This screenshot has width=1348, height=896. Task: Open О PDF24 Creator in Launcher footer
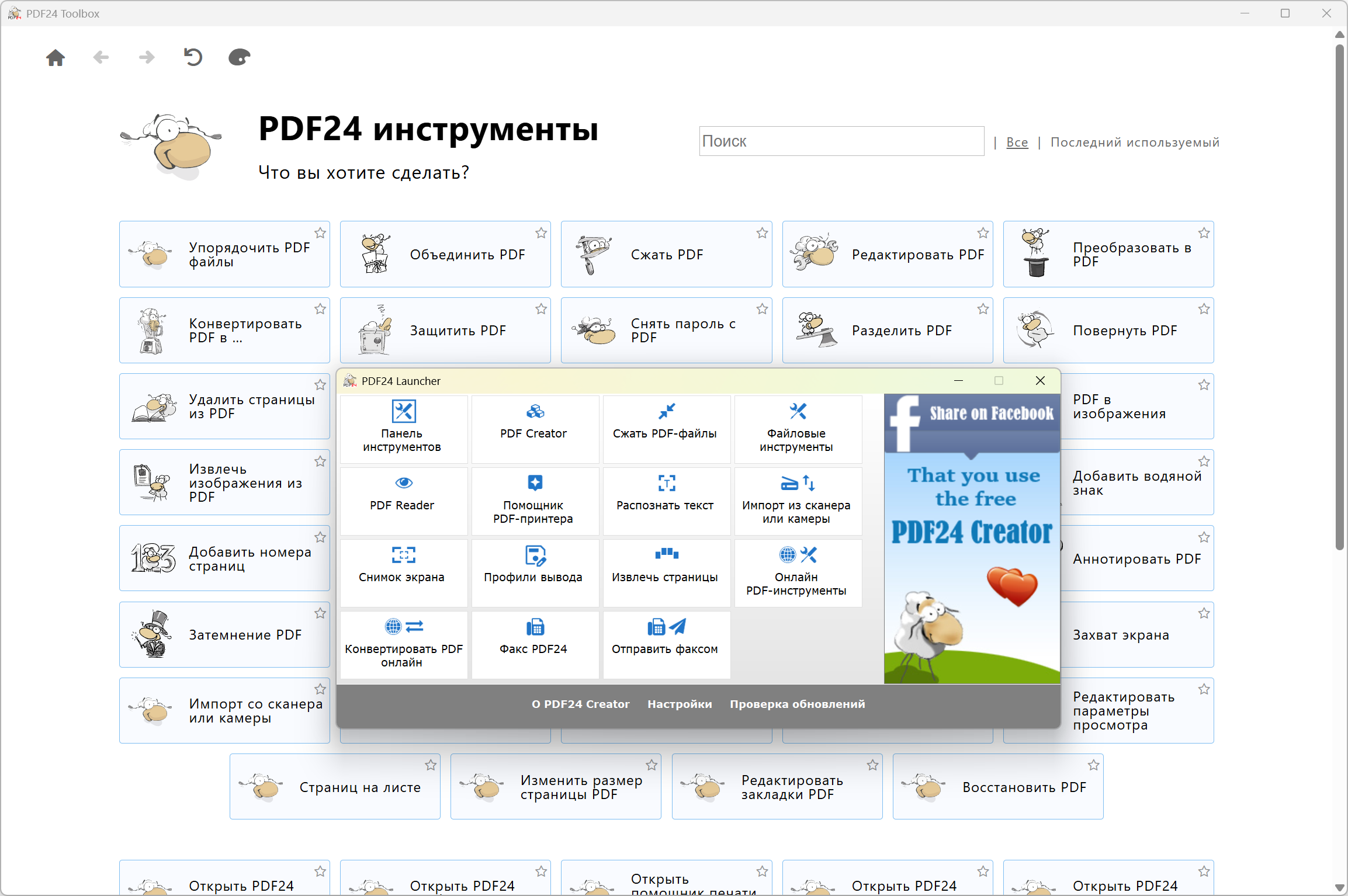click(581, 704)
